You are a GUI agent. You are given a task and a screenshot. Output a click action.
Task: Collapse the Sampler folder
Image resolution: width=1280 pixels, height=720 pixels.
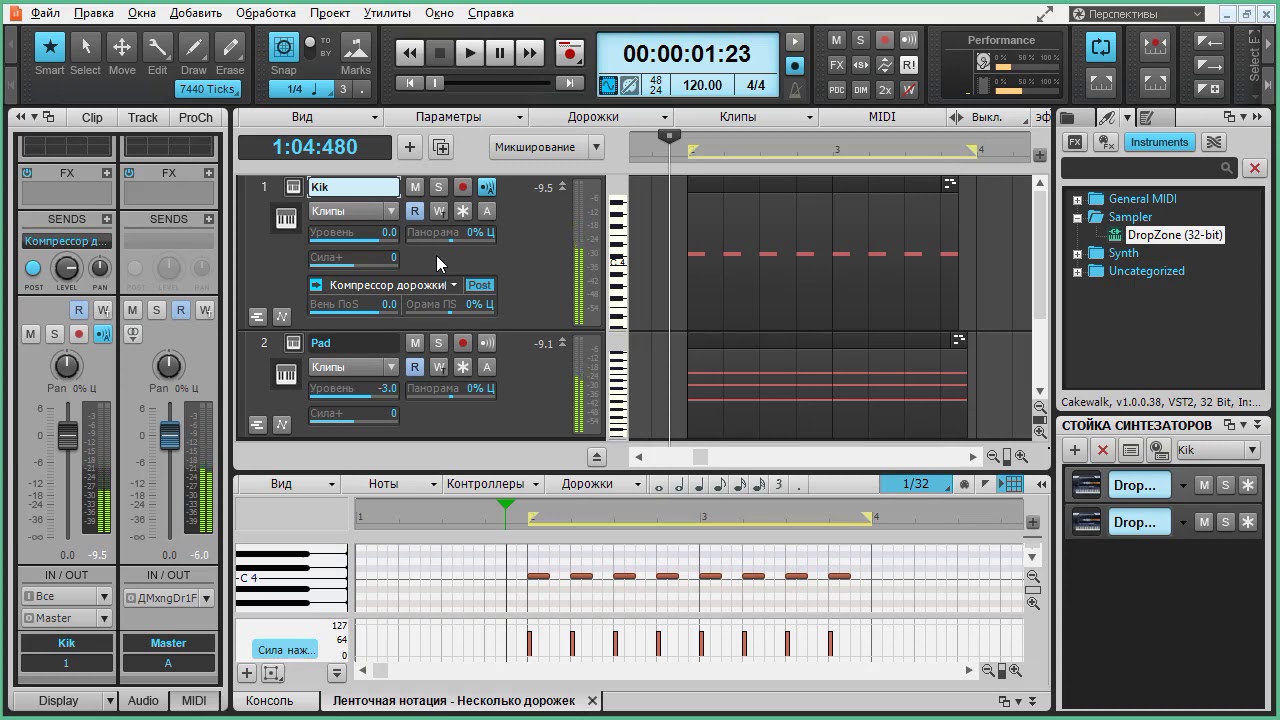tap(1077, 217)
